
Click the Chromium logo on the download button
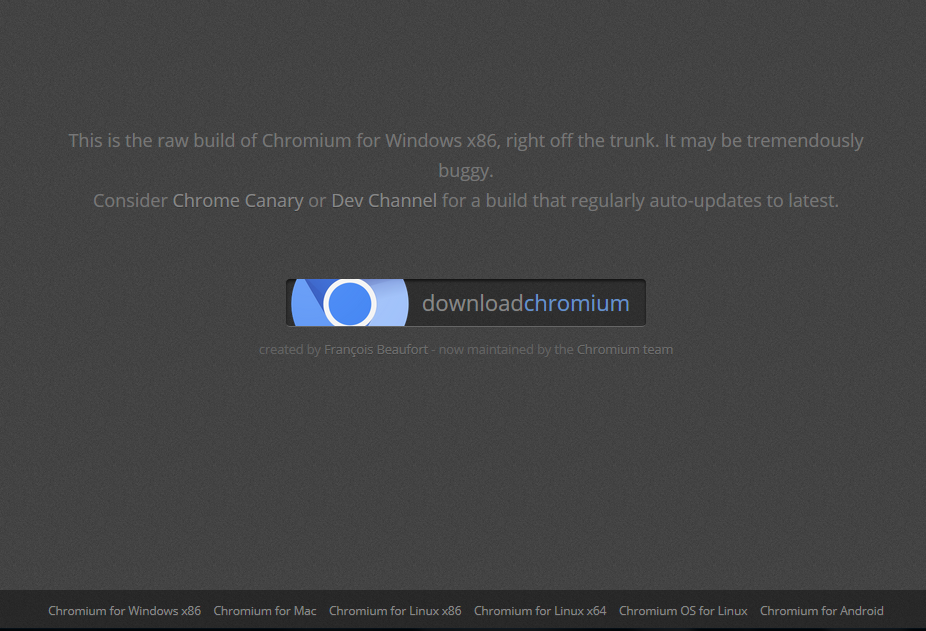coord(350,303)
